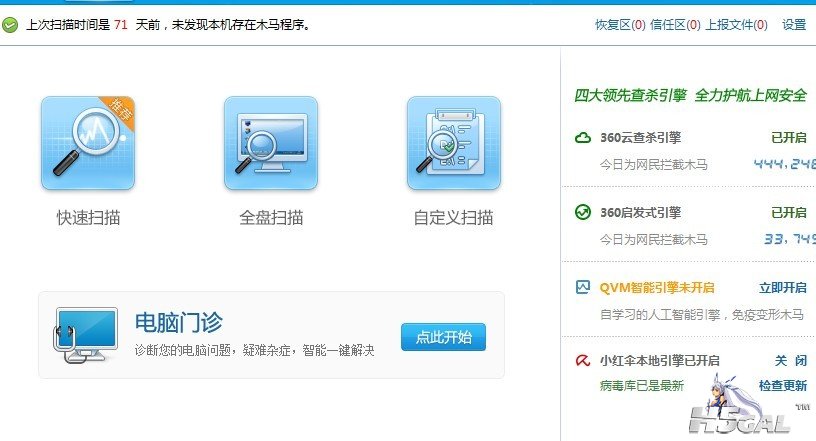
Task: Launch the 全盘扫描 full disk scan icon
Action: tap(271, 143)
